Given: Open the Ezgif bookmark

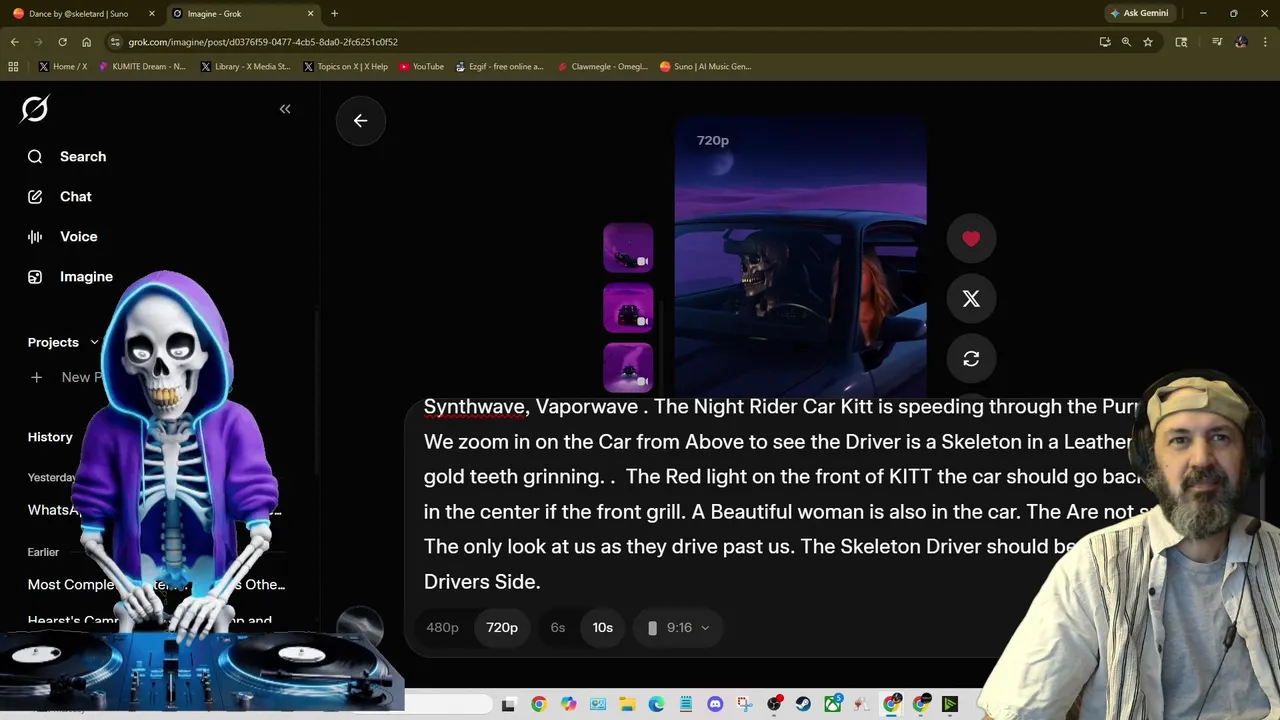Looking at the screenshot, I should [x=499, y=66].
